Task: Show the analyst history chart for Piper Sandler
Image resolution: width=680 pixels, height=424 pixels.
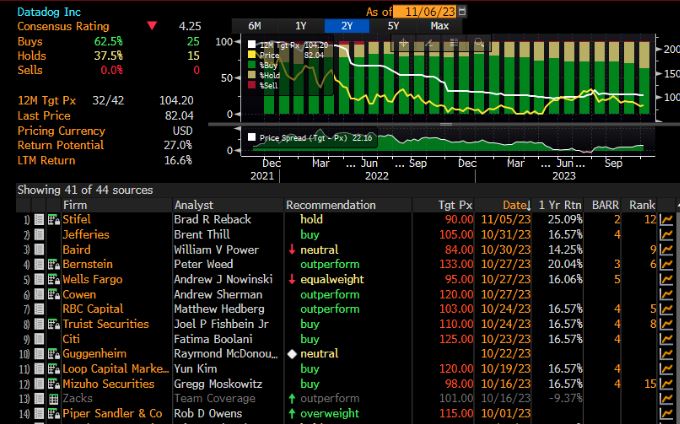Action: pyautogui.click(x=666, y=414)
